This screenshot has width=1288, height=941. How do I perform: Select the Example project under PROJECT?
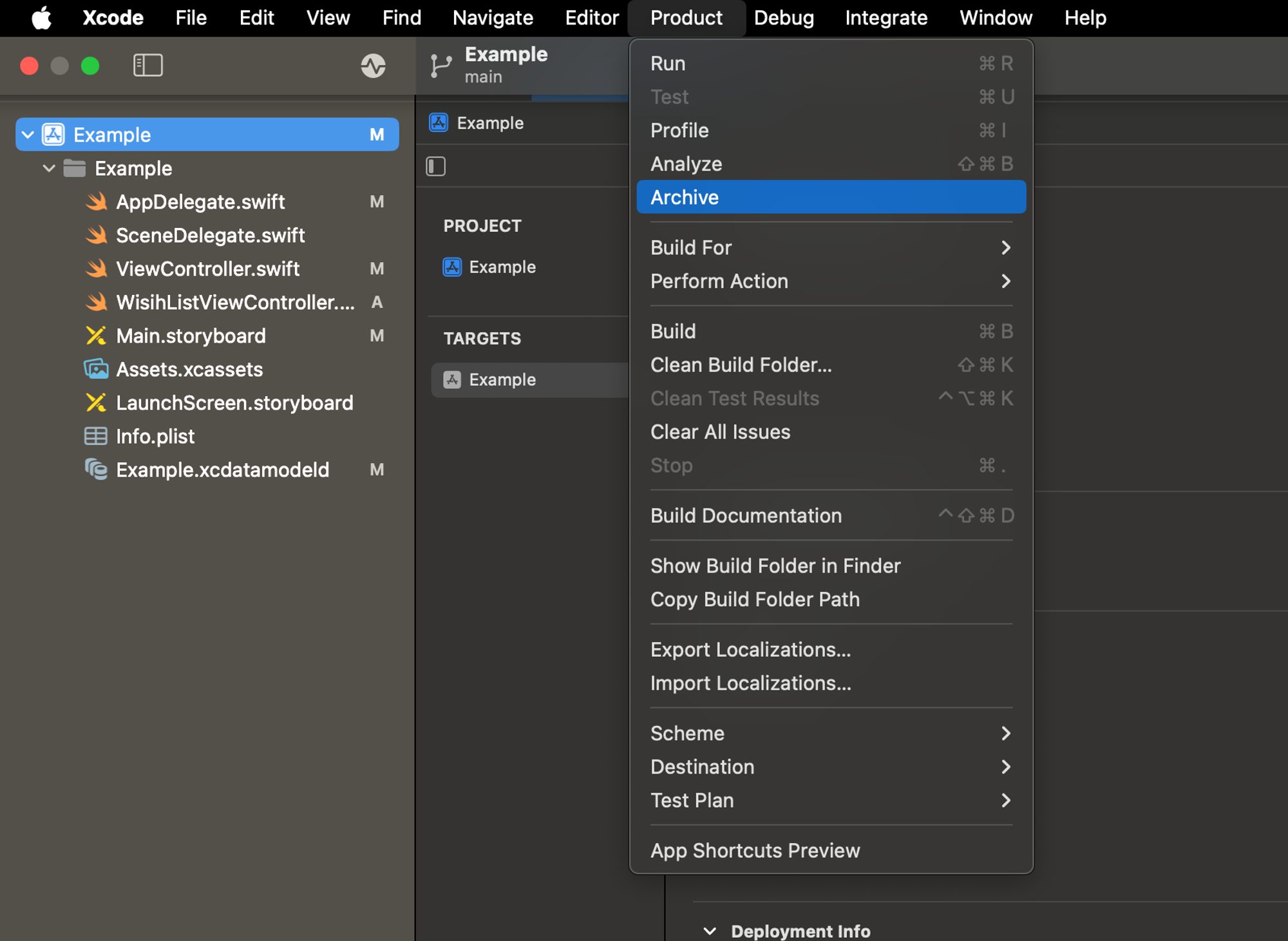tap(502, 267)
